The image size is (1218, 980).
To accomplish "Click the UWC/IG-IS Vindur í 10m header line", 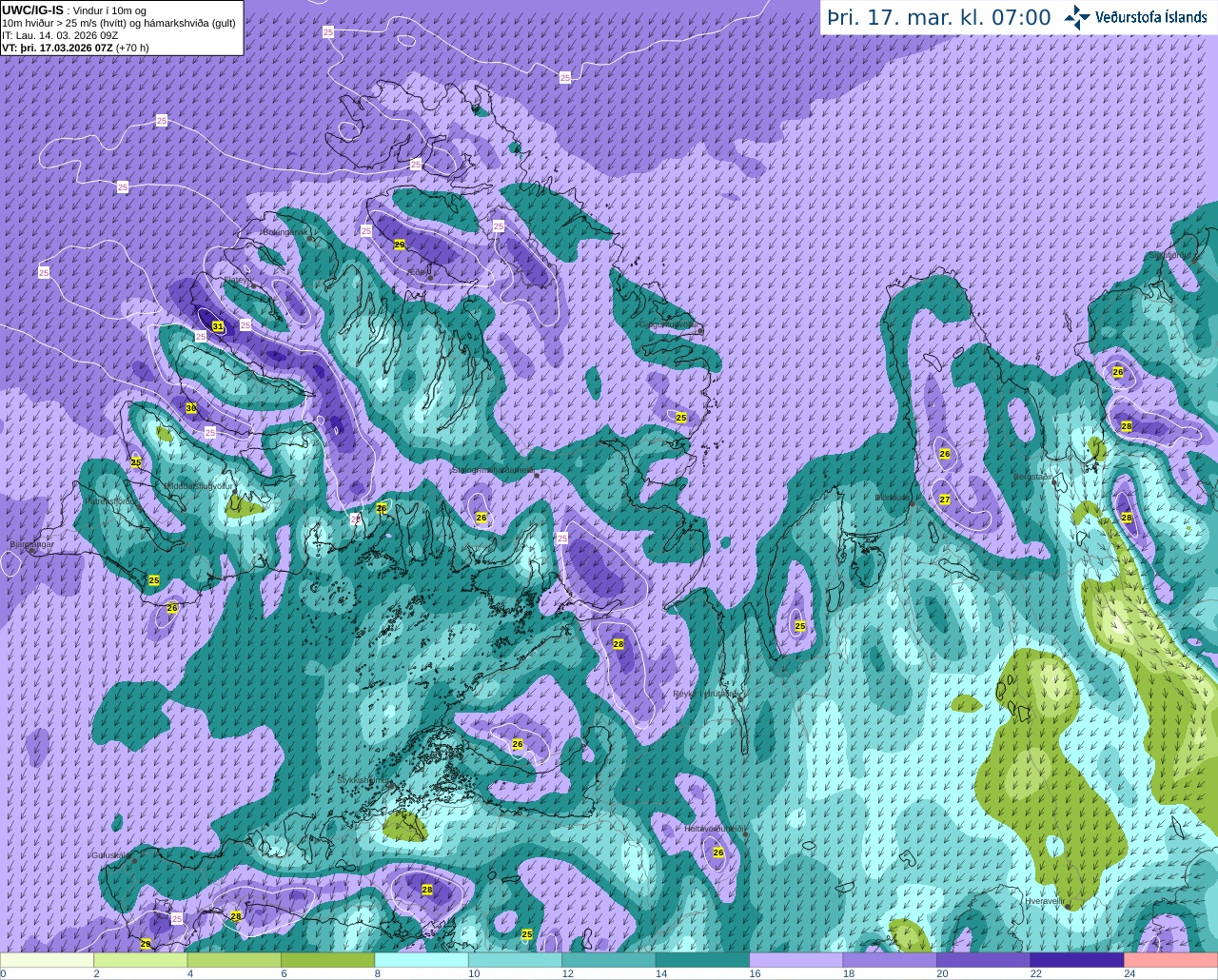I will pyautogui.click(x=74, y=10).
